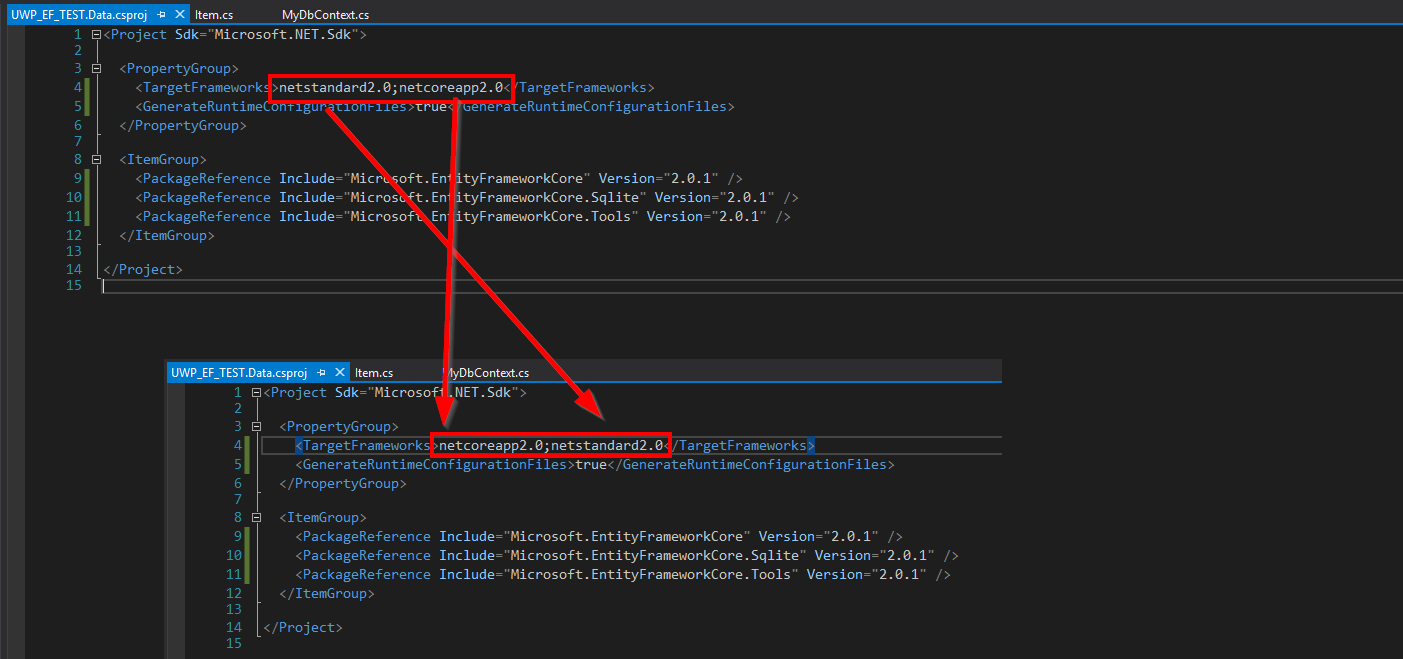Click Version="2.0.1" on line 11, lower editor

click(867, 575)
